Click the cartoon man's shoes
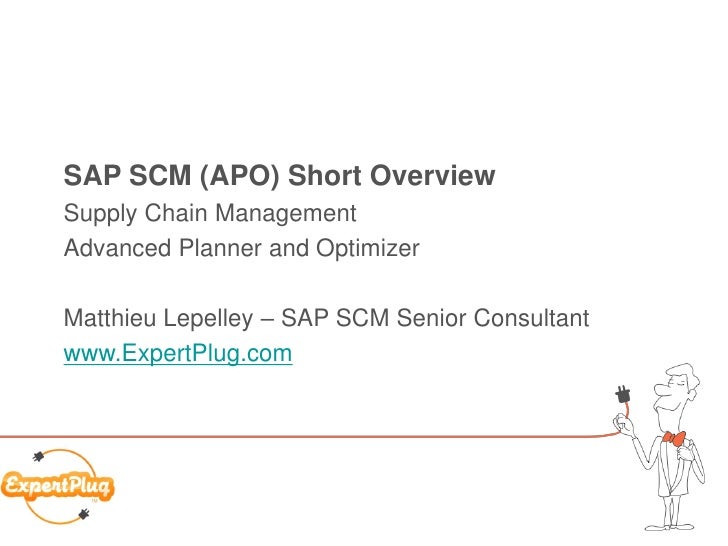The height and width of the screenshot is (546, 728). pyautogui.click(x=670, y=526)
